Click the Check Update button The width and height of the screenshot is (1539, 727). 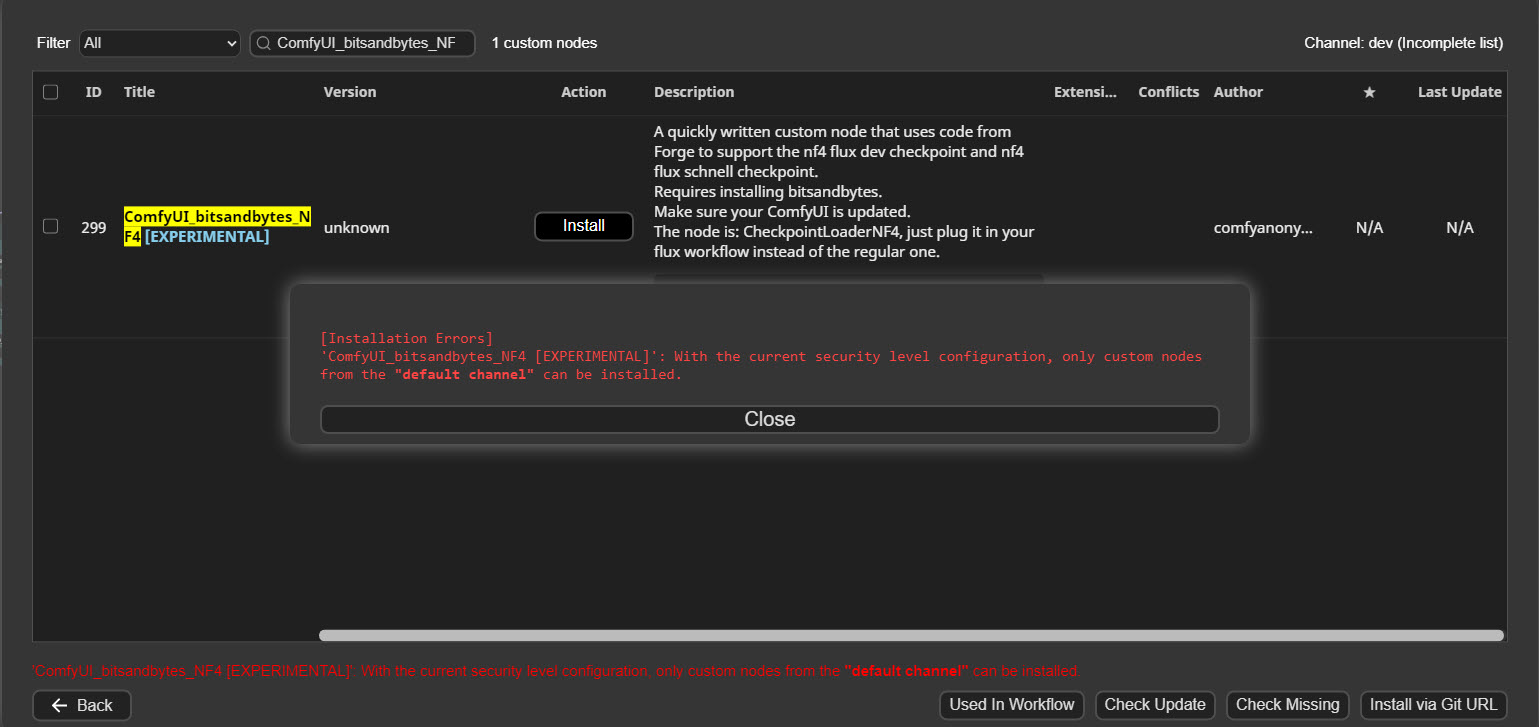point(1155,705)
